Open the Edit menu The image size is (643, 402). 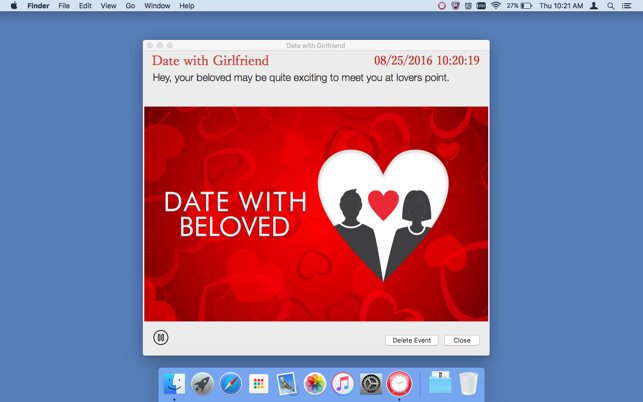(x=85, y=6)
